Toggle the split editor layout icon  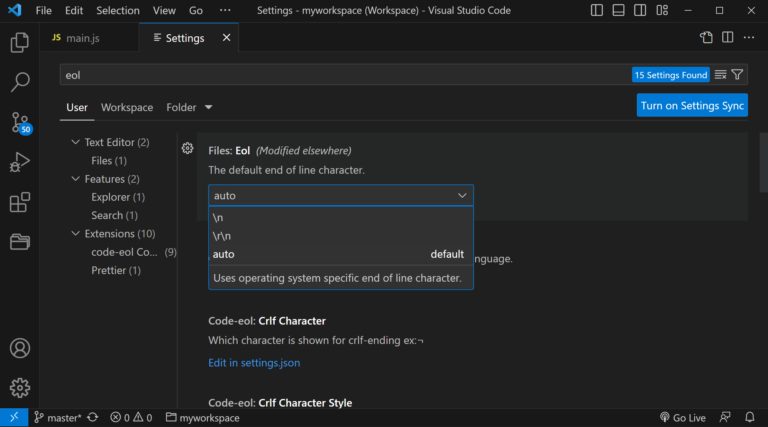click(728, 38)
